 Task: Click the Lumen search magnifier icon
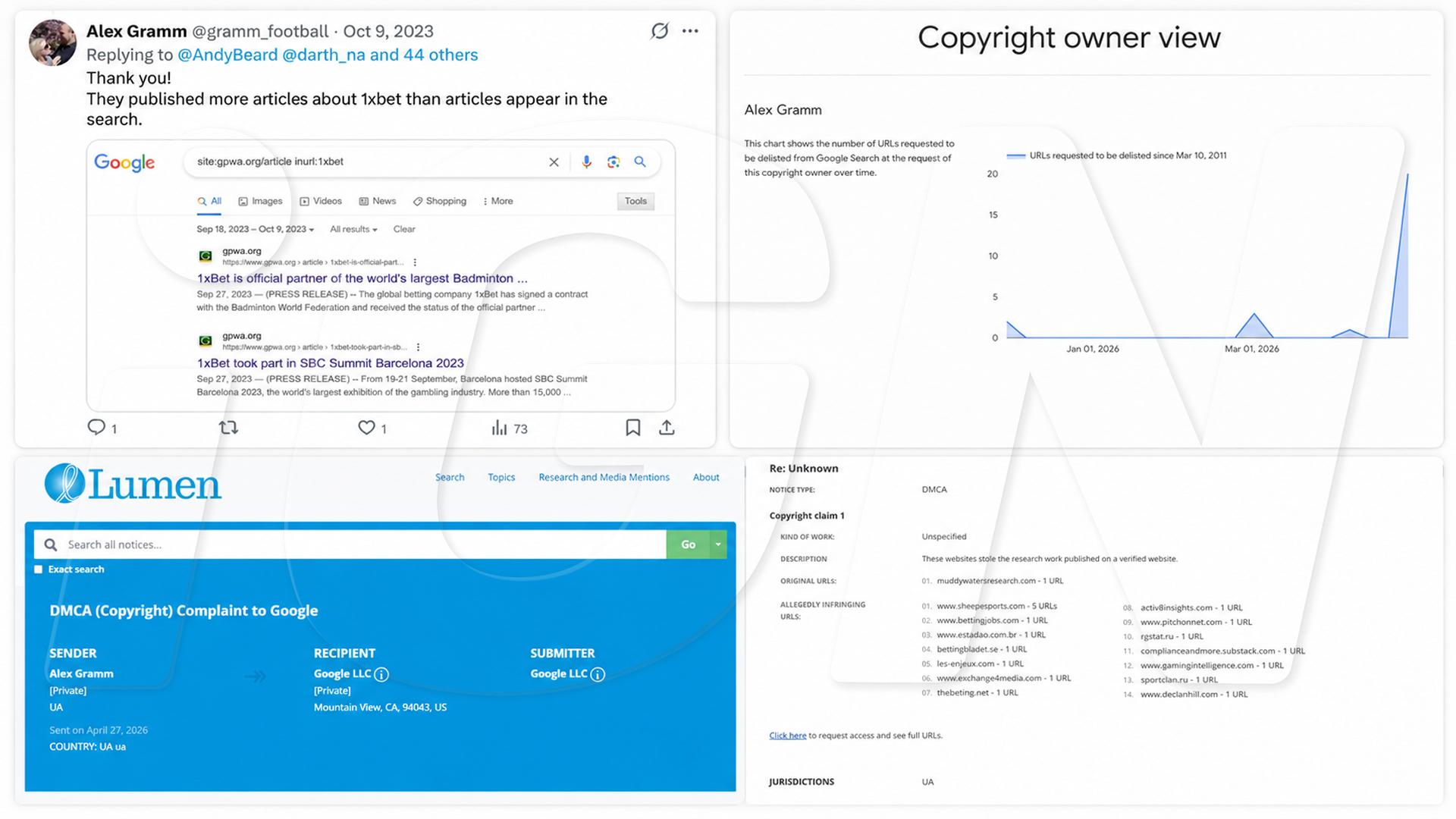click(51, 544)
